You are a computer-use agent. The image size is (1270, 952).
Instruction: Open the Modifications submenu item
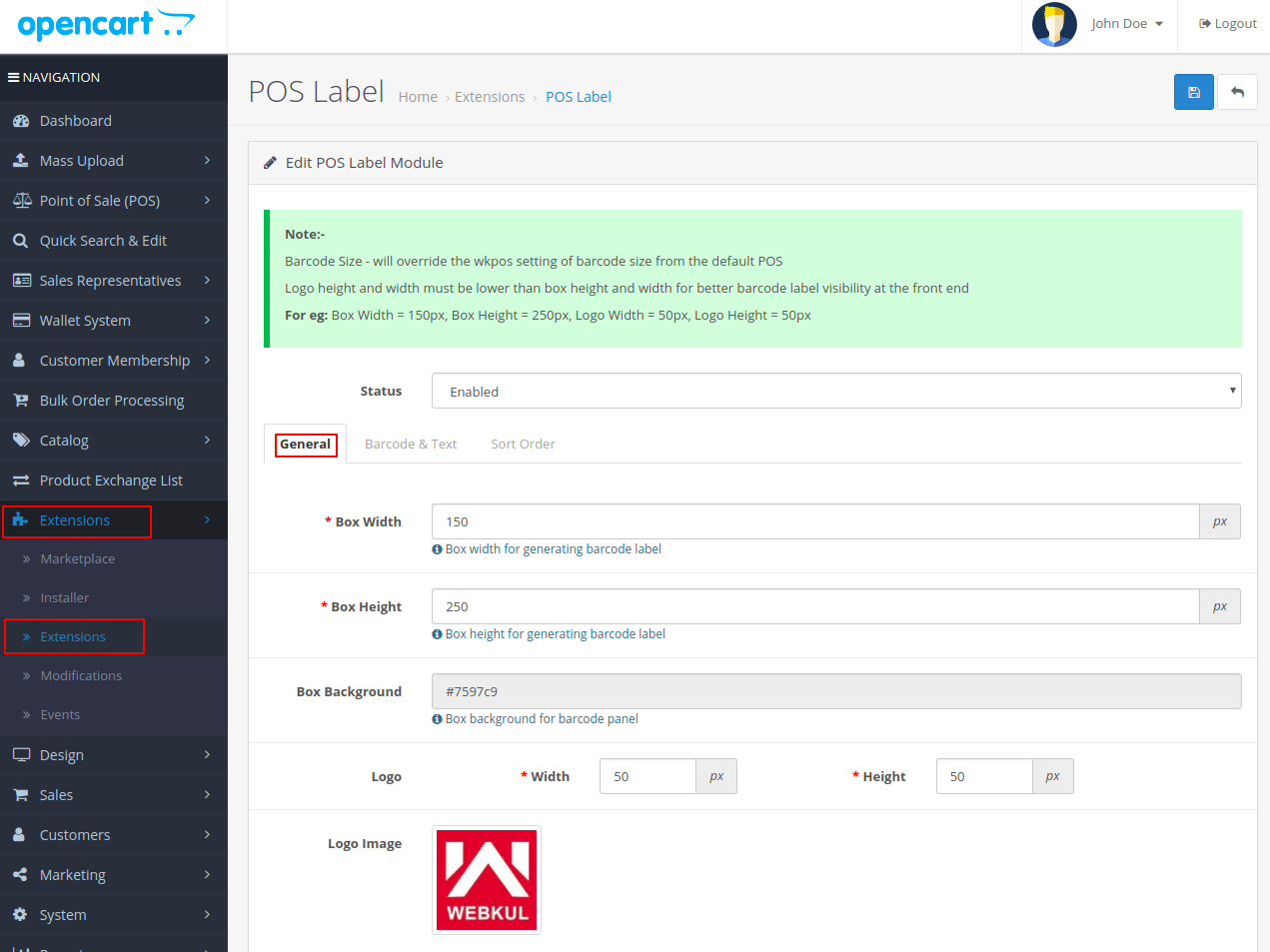tap(81, 676)
